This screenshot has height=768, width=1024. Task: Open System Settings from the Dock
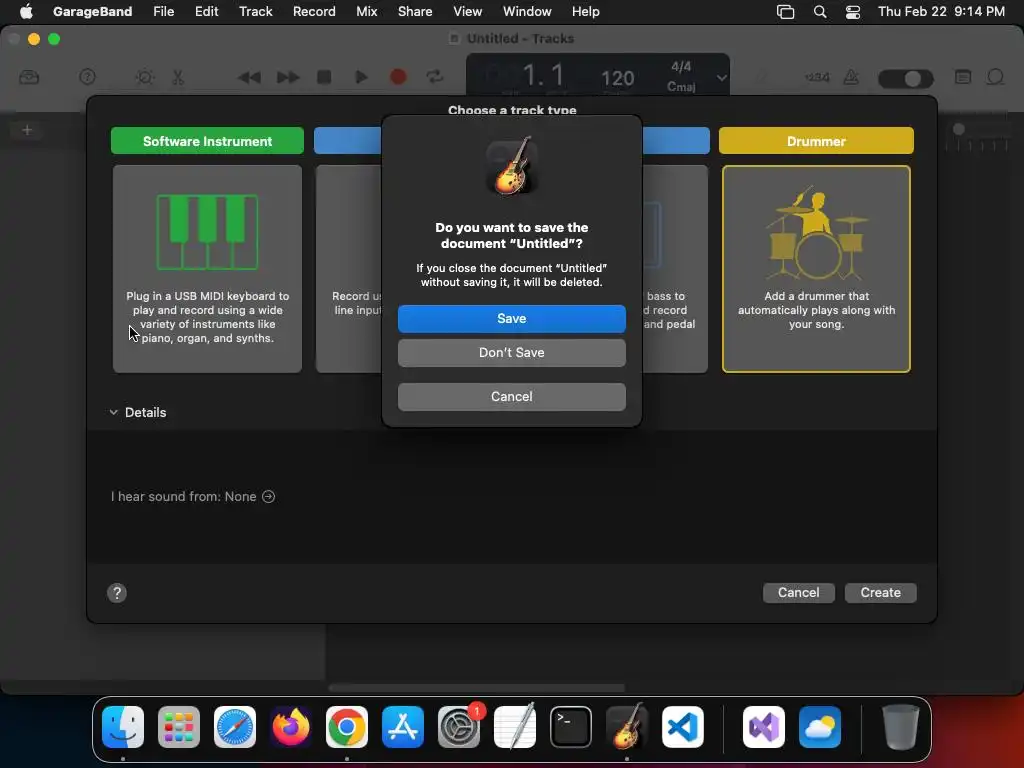point(458,727)
